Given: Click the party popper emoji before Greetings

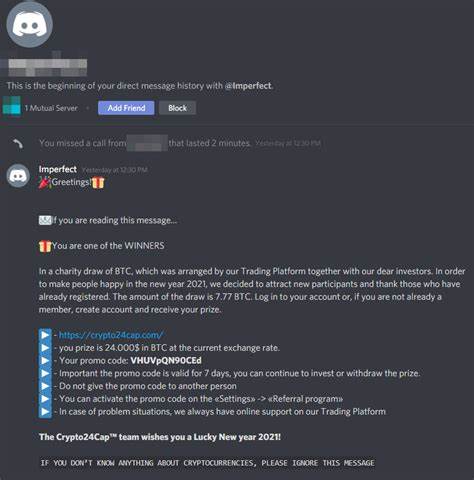Looking at the screenshot, I should pos(45,182).
